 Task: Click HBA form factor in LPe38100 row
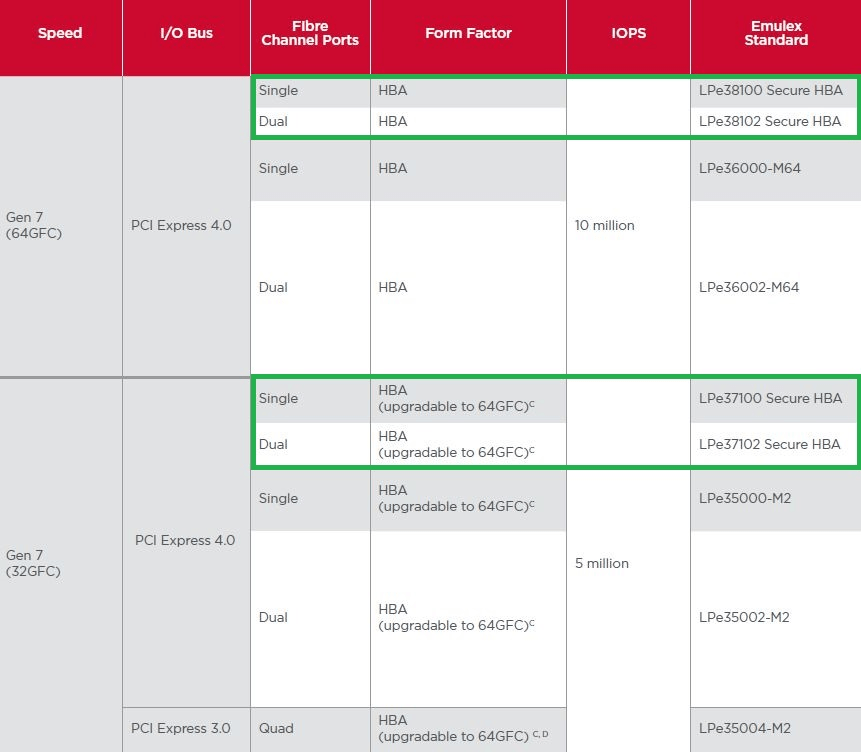[x=393, y=90]
